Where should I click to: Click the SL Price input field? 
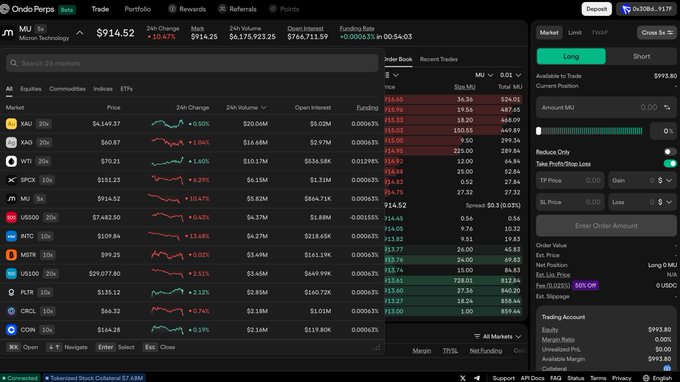click(570, 202)
